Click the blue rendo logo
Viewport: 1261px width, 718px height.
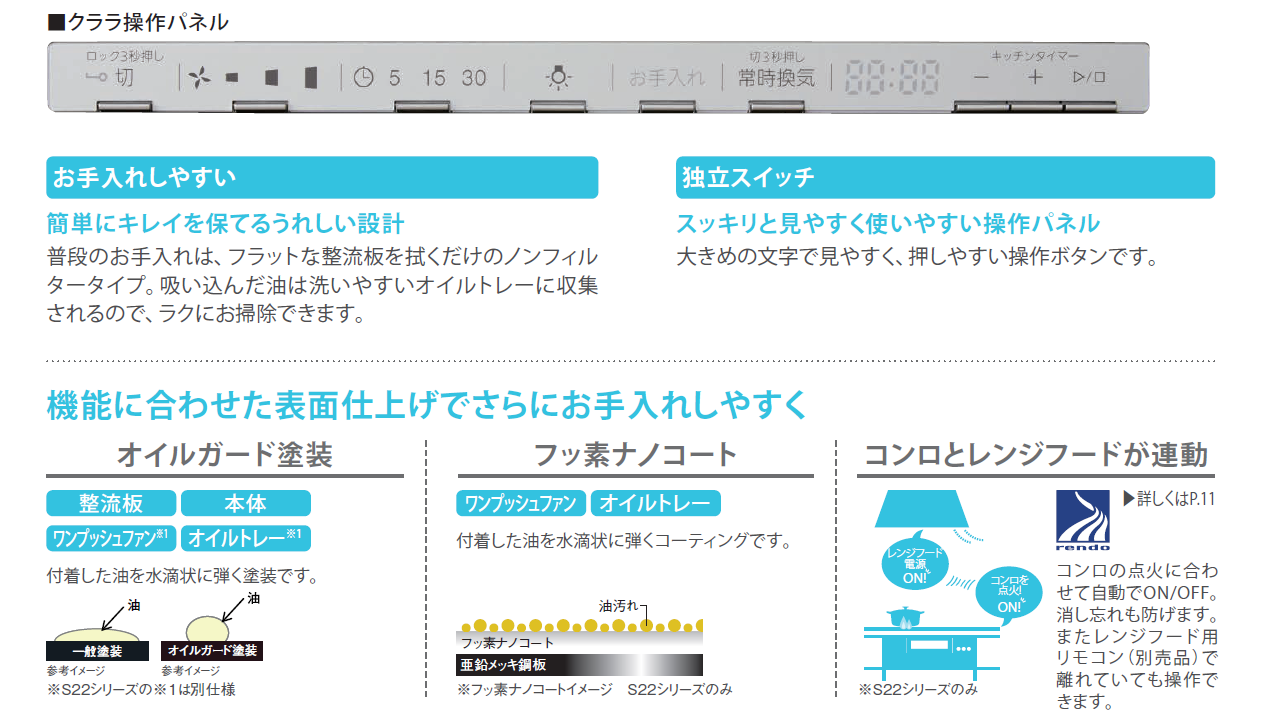pyautogui.click(x=1083, y=520)
